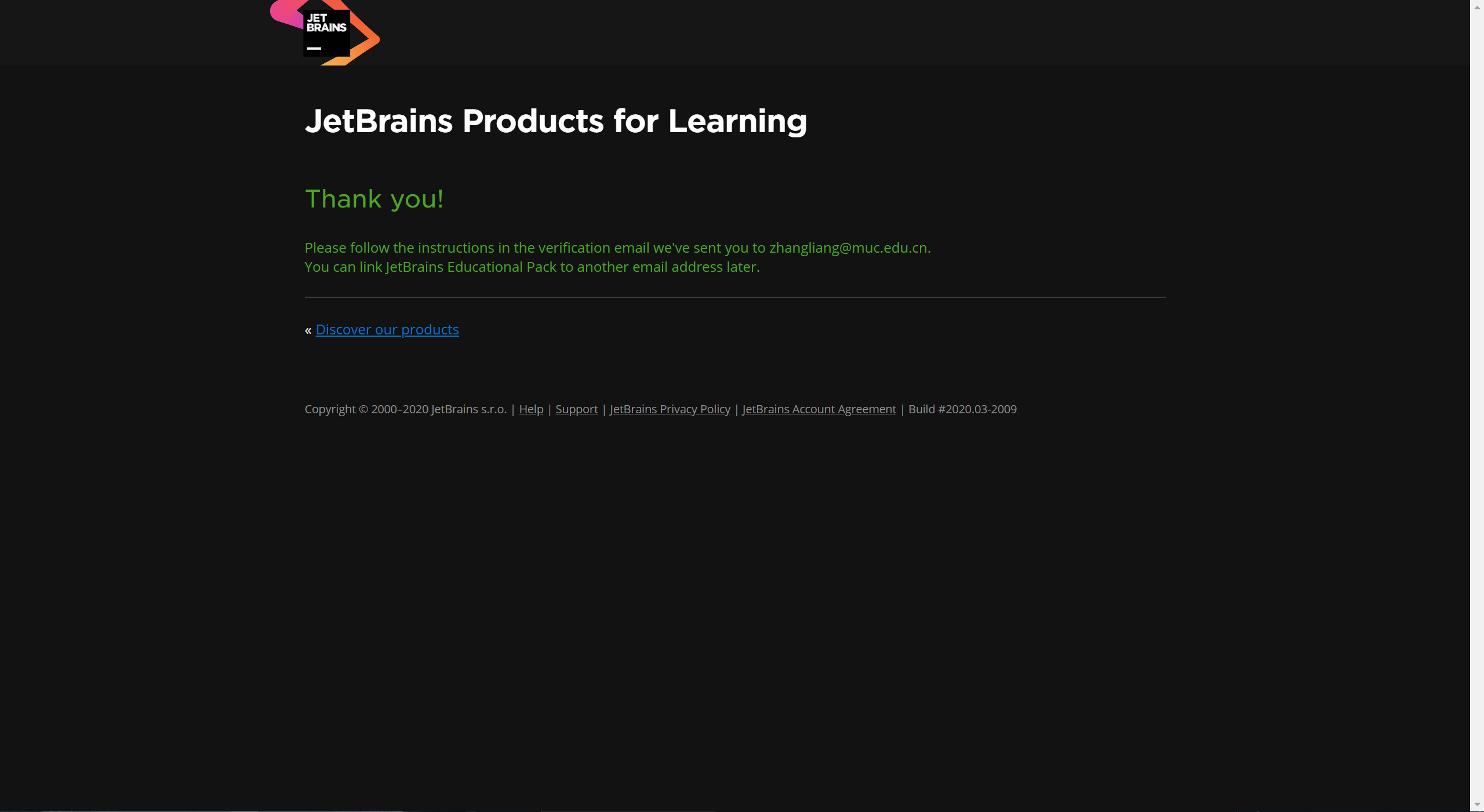The width and height of the screenshot is (1484, 812).
Task: Click the zhangliang@muc.edu.cn email address
Action: point(848,248)
